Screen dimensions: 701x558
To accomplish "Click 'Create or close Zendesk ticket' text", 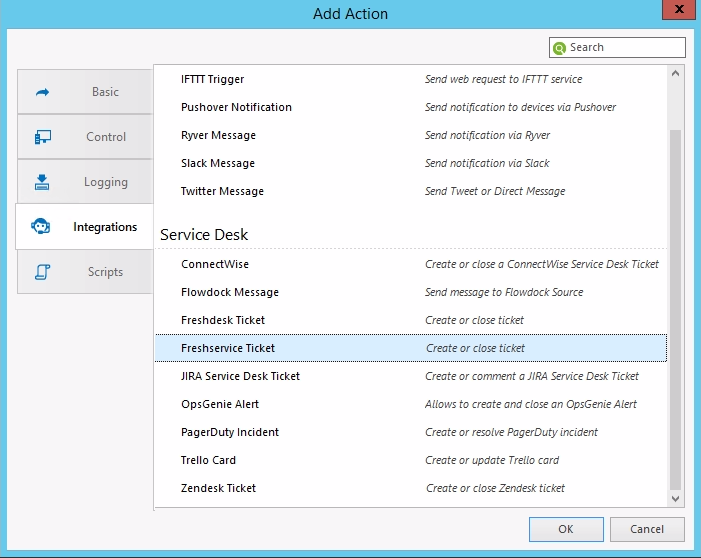I will pyautogui.click(x=495, y=488).
